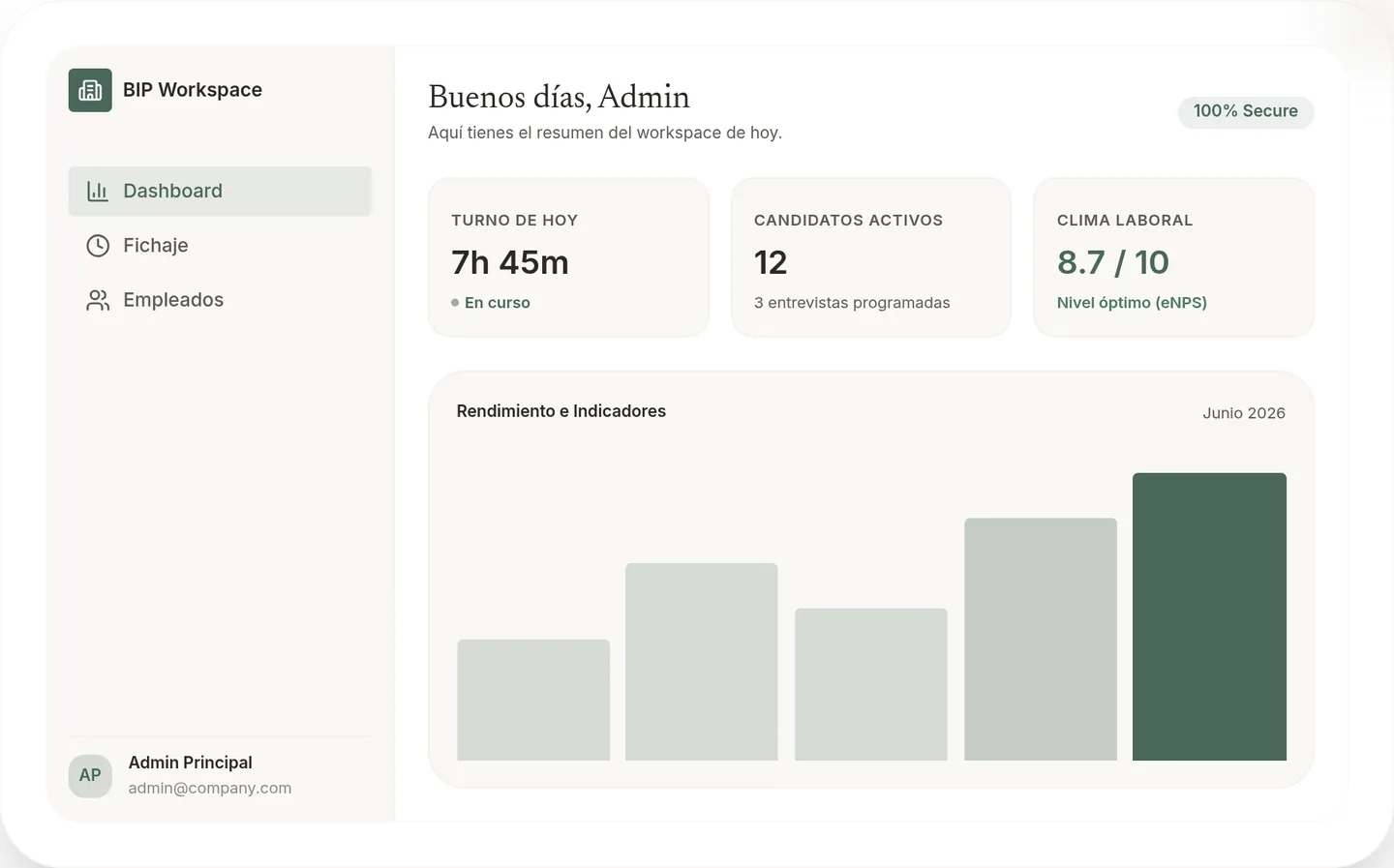Click the Junio 2026 date label
The height and width of the screenshot is (868, 1394).
tap(1244, 413)
